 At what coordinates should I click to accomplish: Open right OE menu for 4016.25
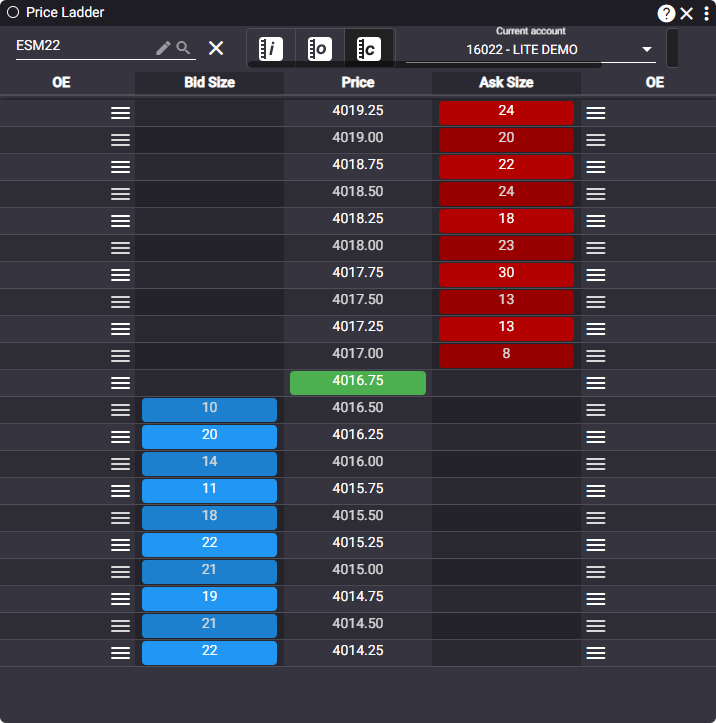tap(596, 437)
